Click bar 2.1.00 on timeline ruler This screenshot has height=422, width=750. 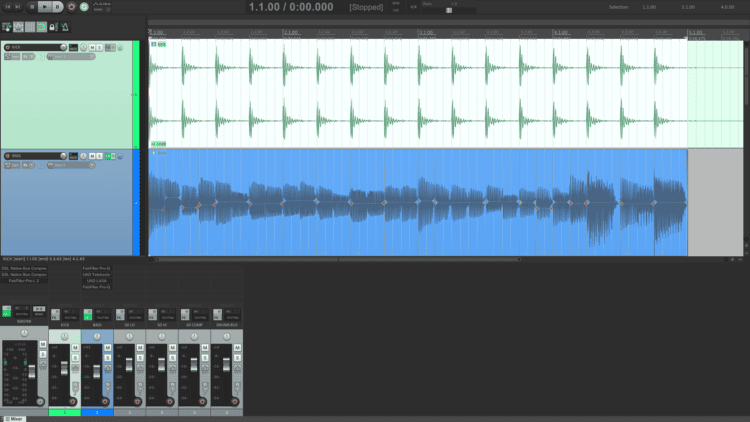pyautogui.click(x=291, y=33)
